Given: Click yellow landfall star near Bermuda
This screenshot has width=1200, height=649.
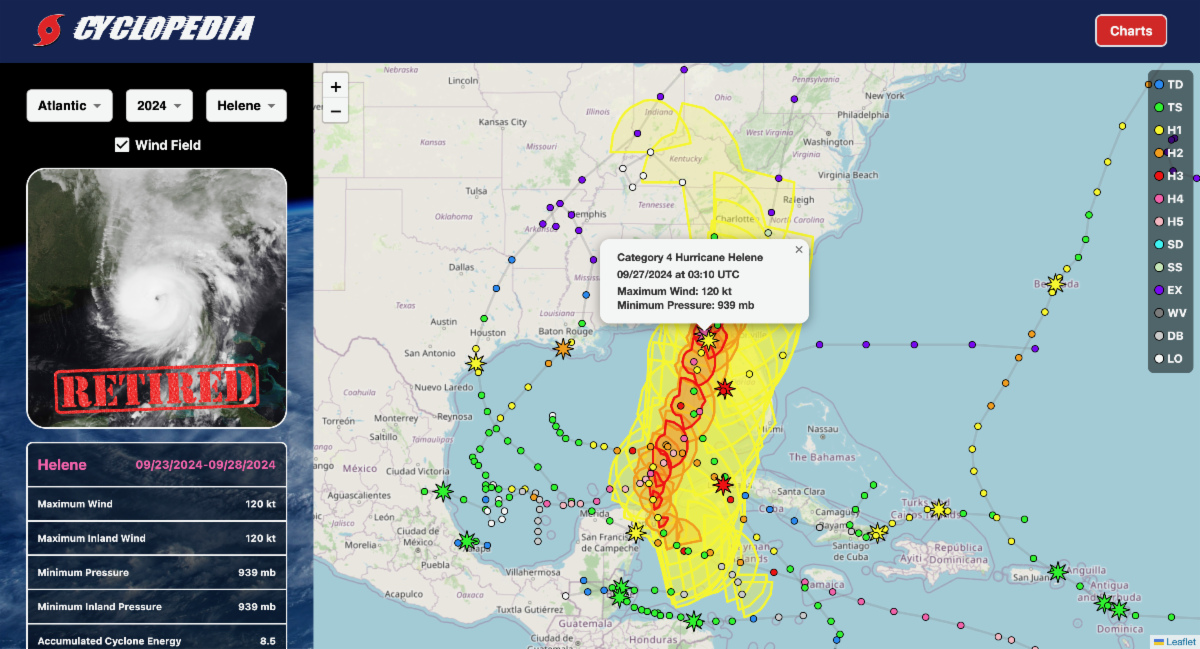Looking at the screenshot, I should pyautogui.click(x=1055, y=285).
